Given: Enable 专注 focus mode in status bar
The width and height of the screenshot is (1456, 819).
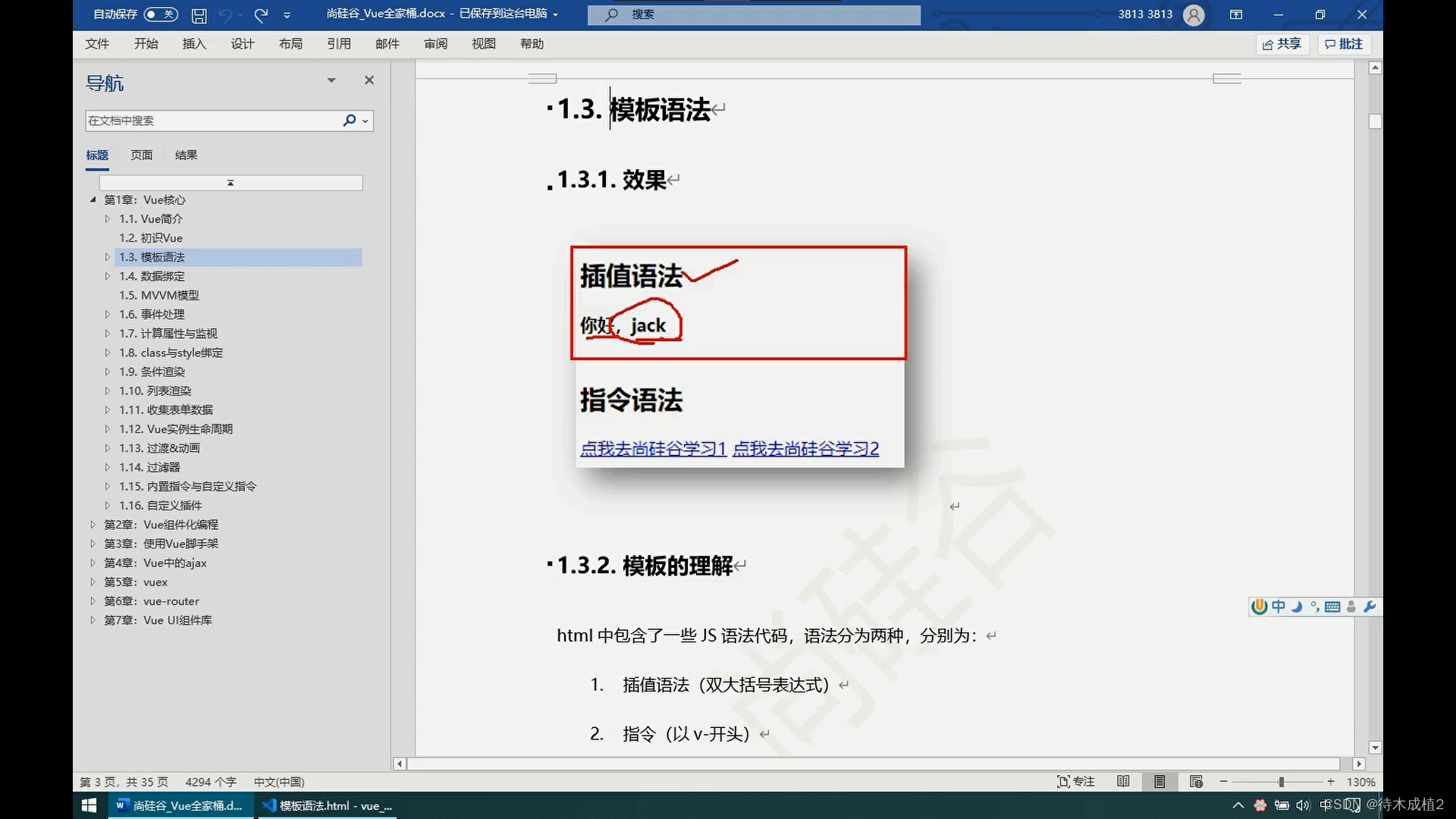Looking at the screenshot, I should pyautogui.click(x=1076, y=782).
